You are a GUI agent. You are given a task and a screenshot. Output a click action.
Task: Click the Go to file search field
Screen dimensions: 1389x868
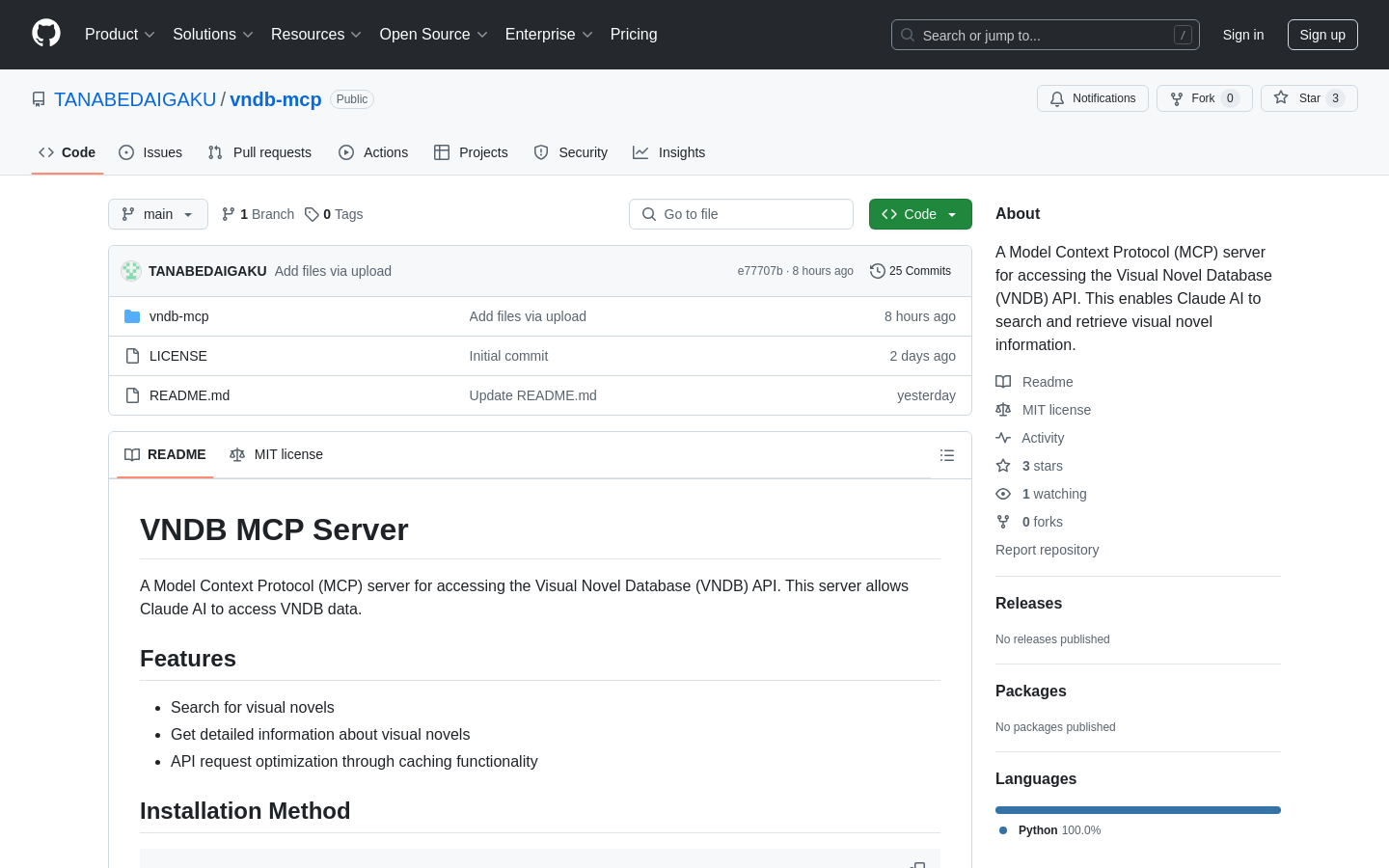click(x=741, y=214)
